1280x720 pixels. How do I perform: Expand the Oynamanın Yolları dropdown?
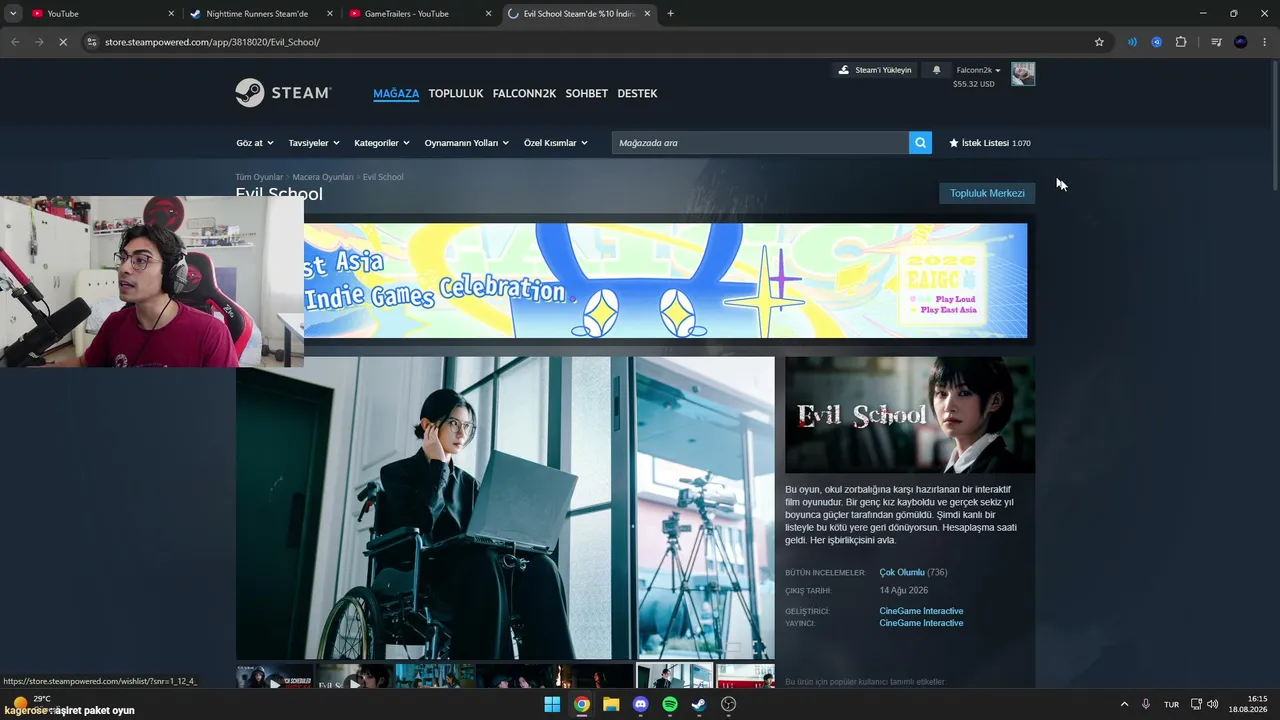point(467,143)
